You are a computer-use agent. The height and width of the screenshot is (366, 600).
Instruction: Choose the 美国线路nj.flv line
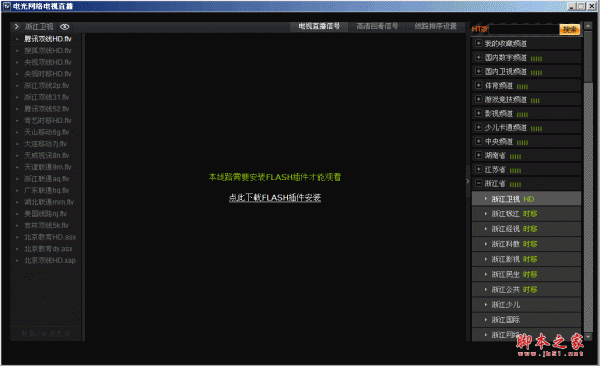[x=46, y=214]
